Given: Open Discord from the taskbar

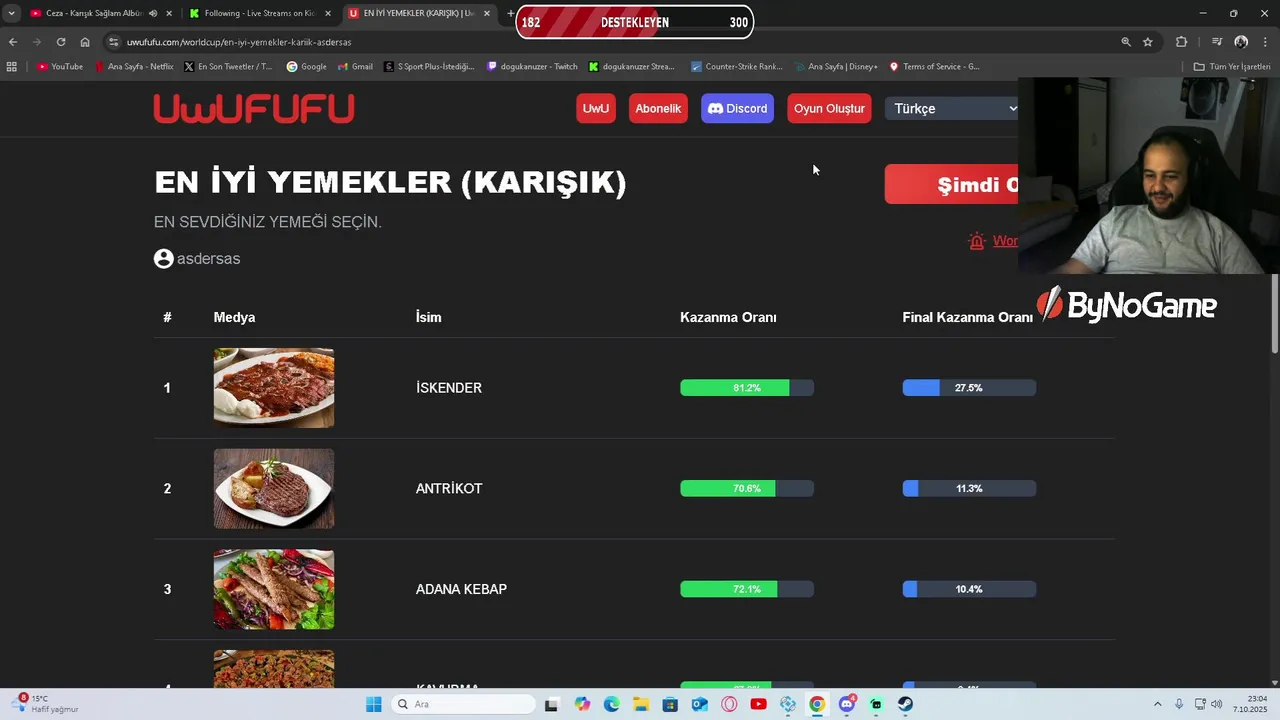Looking at the screenshot, I should 847,704.
